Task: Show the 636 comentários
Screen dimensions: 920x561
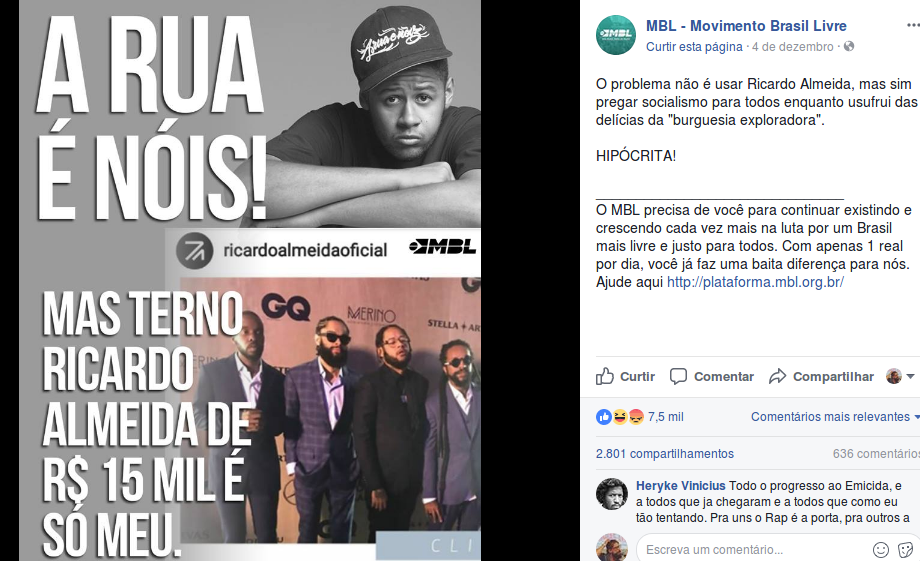Action: point(876,454)
